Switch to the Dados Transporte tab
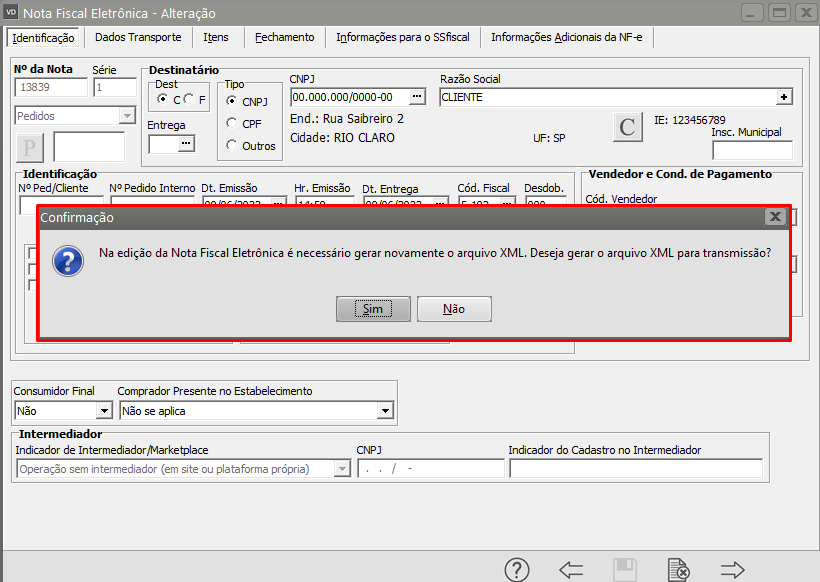The height and width of the screenshot is (582, 820). pos(138,37)
